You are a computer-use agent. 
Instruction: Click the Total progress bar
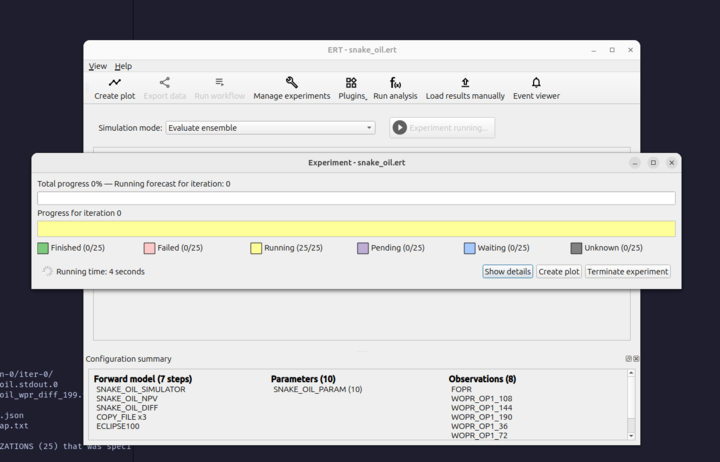click(356, 198)
